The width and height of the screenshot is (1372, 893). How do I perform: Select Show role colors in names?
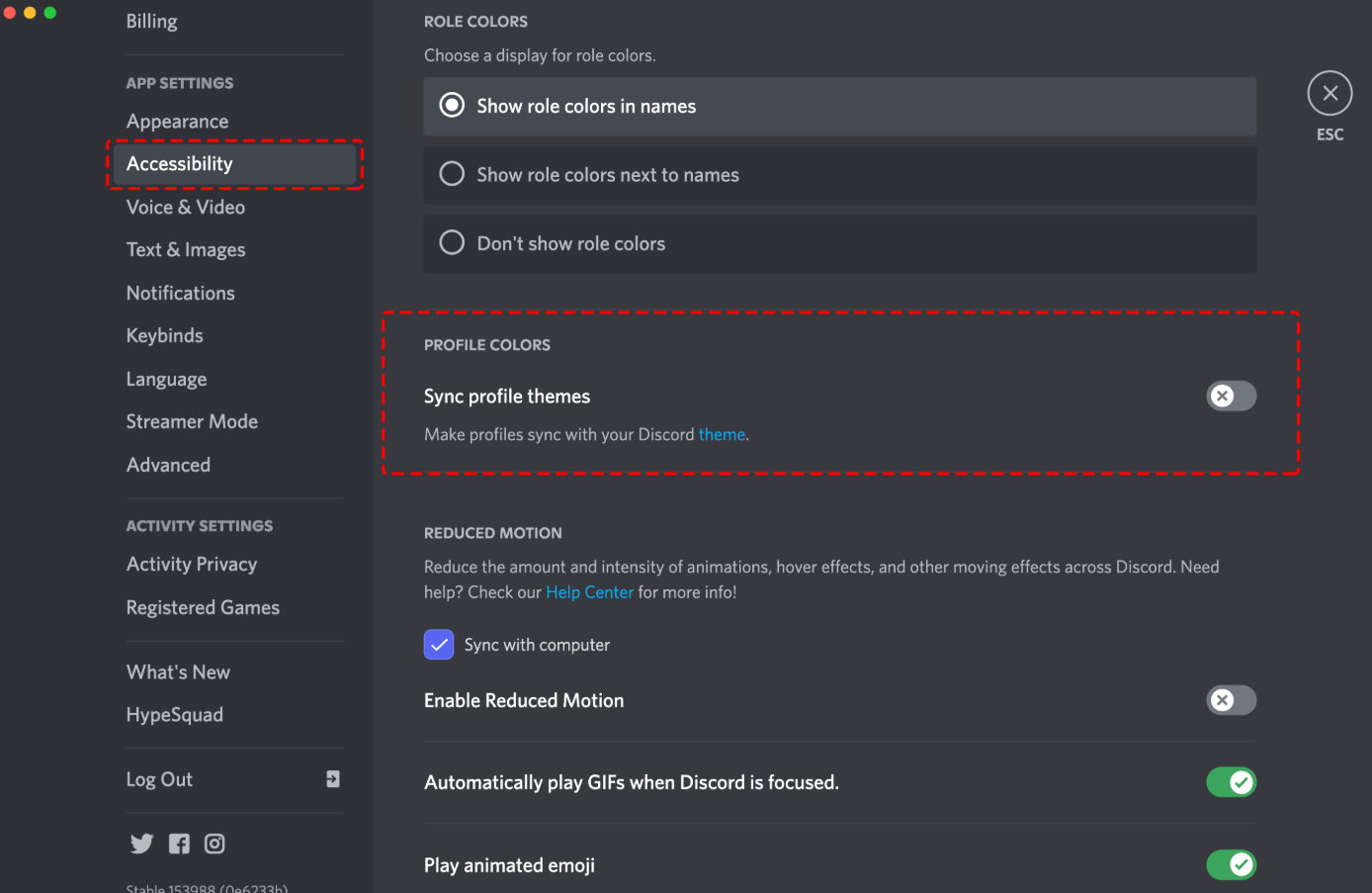click(453, 106)
